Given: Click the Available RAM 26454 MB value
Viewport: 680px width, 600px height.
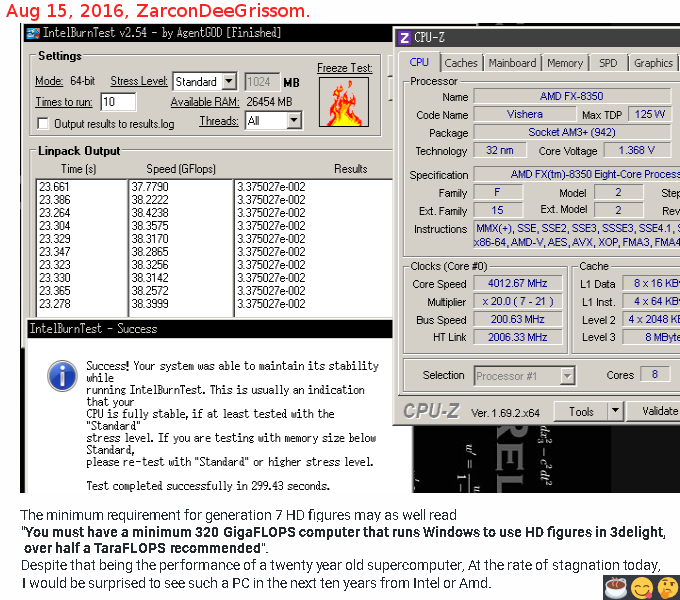Looking at the screenshot, I should click(269, 102).
